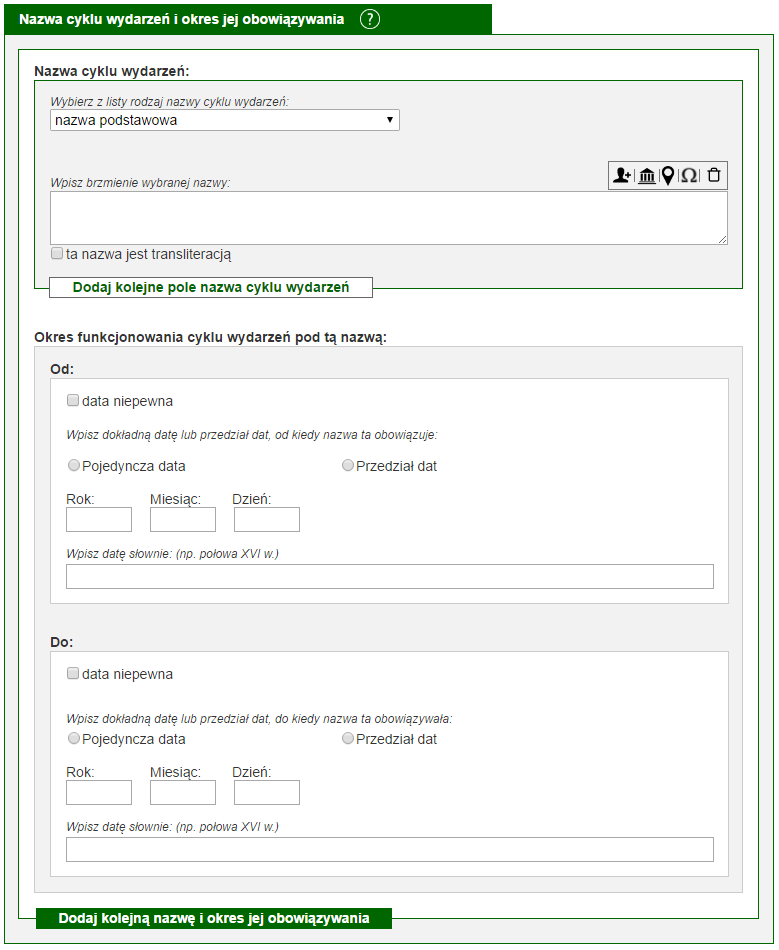Focus the 'Wpisz brzmienie wybranej nazwy' textarea
This screenshot has height=950, width=779.
click(x=389, y=218)
